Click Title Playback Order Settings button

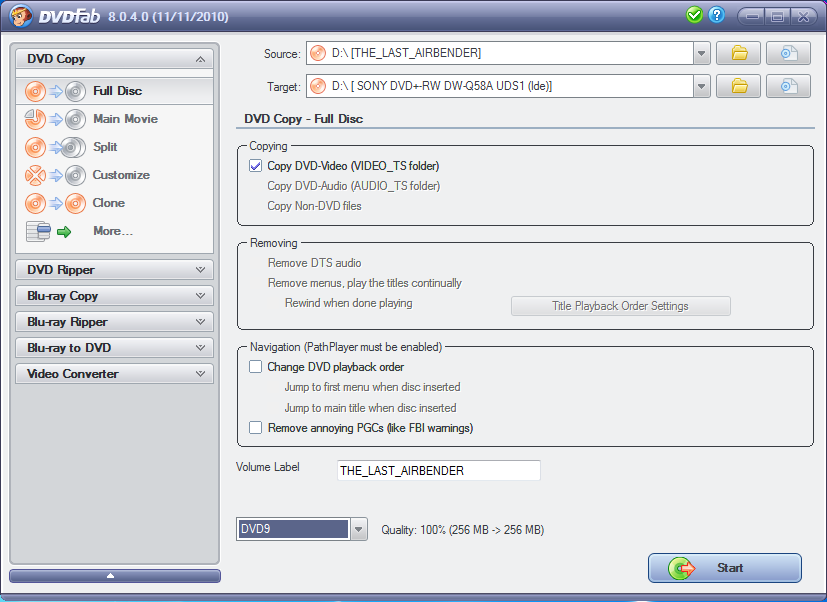tap(620, 306)
